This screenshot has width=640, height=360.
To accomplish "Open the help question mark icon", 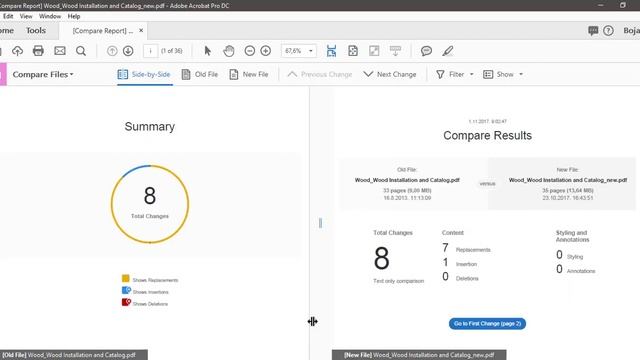I will tap(608, 31).
